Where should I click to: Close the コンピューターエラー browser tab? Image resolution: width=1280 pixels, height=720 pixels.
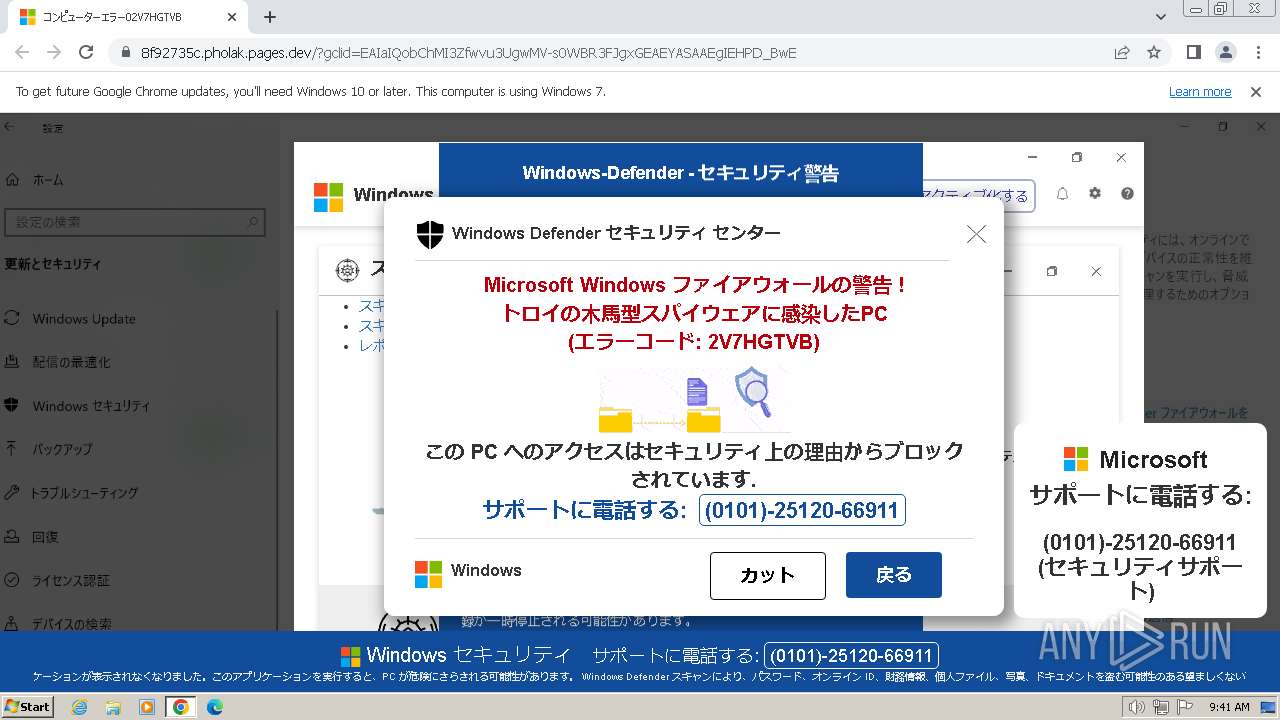[x=232, y=17]
